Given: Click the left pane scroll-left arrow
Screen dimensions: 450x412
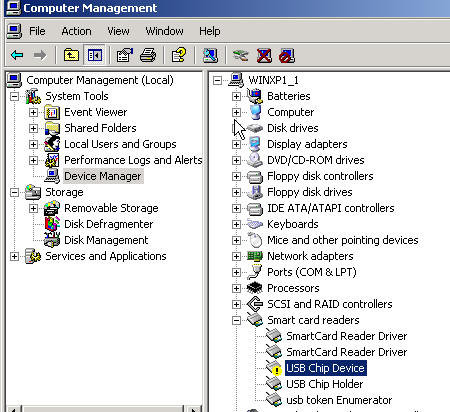Looking at the screenshot, I should 14,409.
